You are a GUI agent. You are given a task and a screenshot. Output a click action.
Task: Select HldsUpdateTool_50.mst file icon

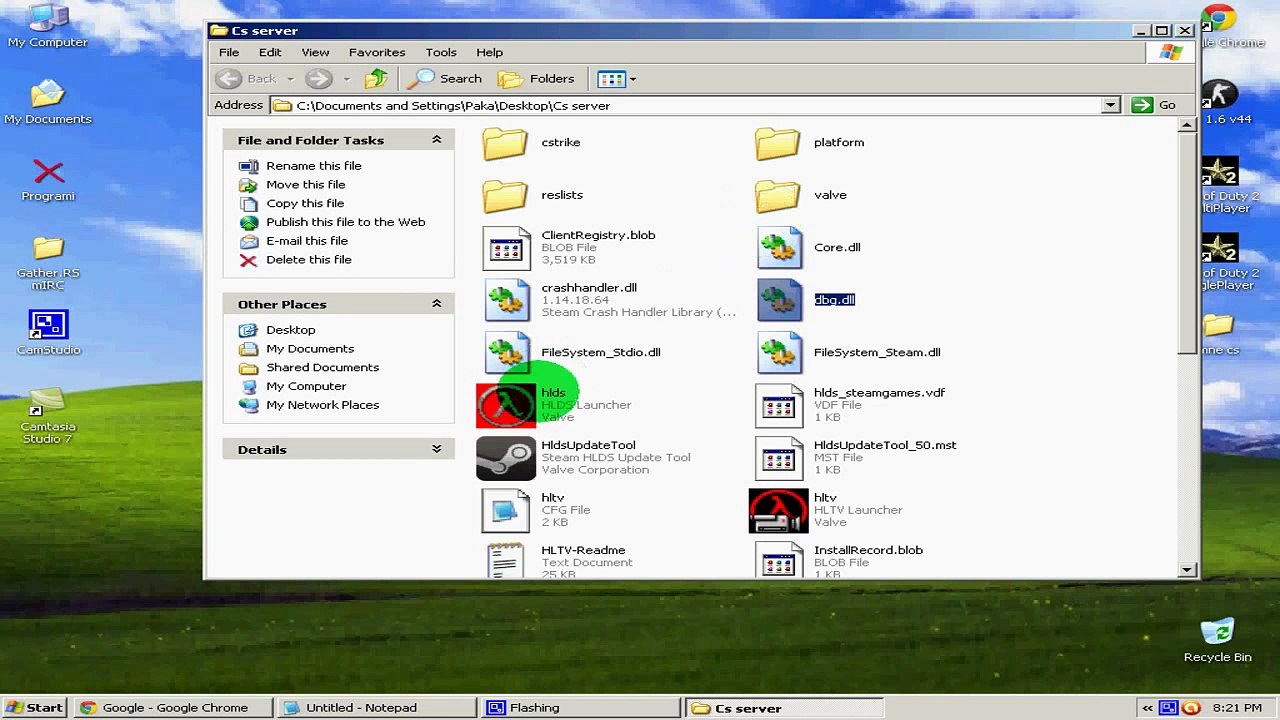pyautogui.click(x=779, y=458)
